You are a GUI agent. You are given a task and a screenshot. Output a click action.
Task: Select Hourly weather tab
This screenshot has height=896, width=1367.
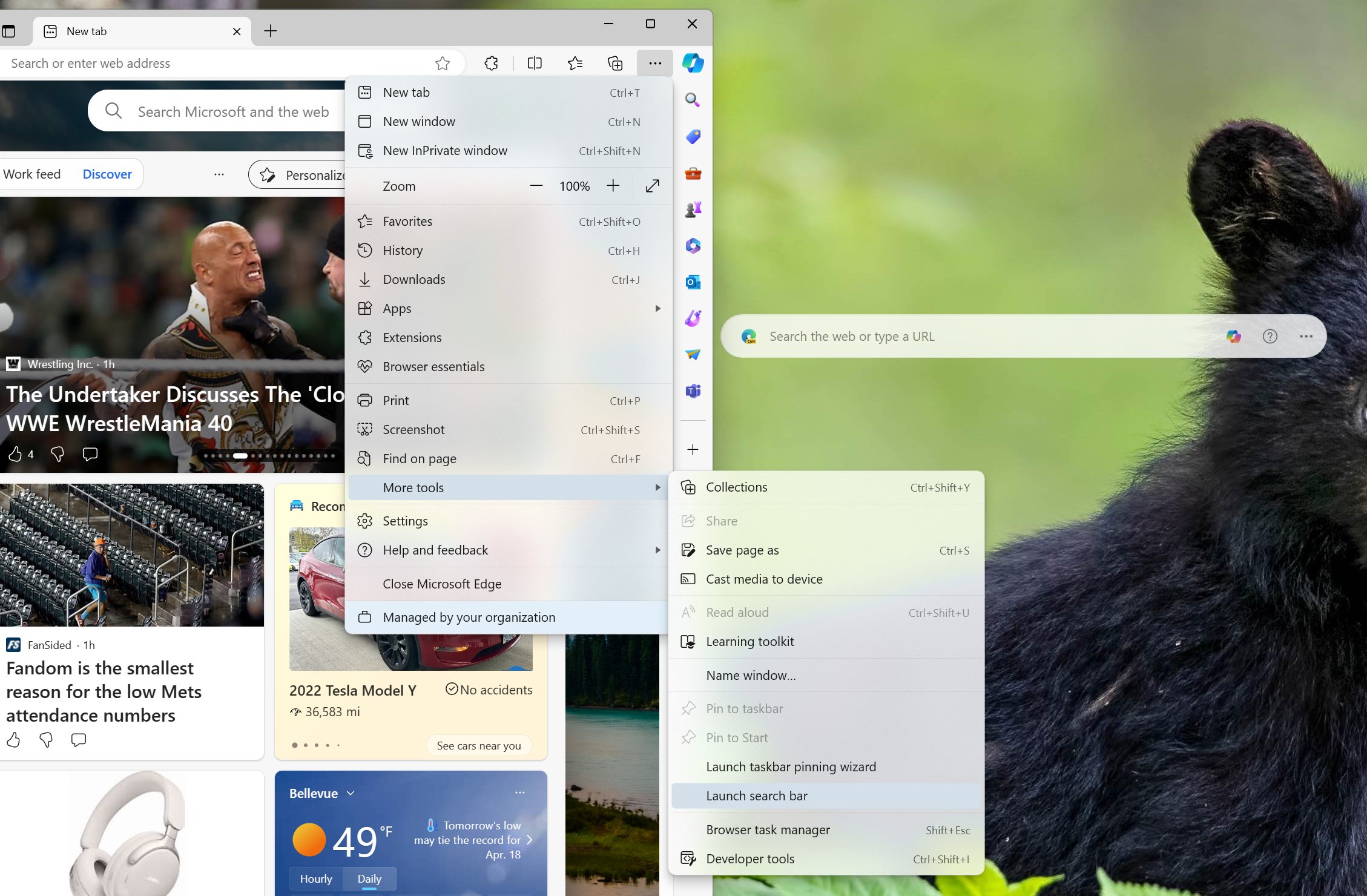tap(316, 878)
